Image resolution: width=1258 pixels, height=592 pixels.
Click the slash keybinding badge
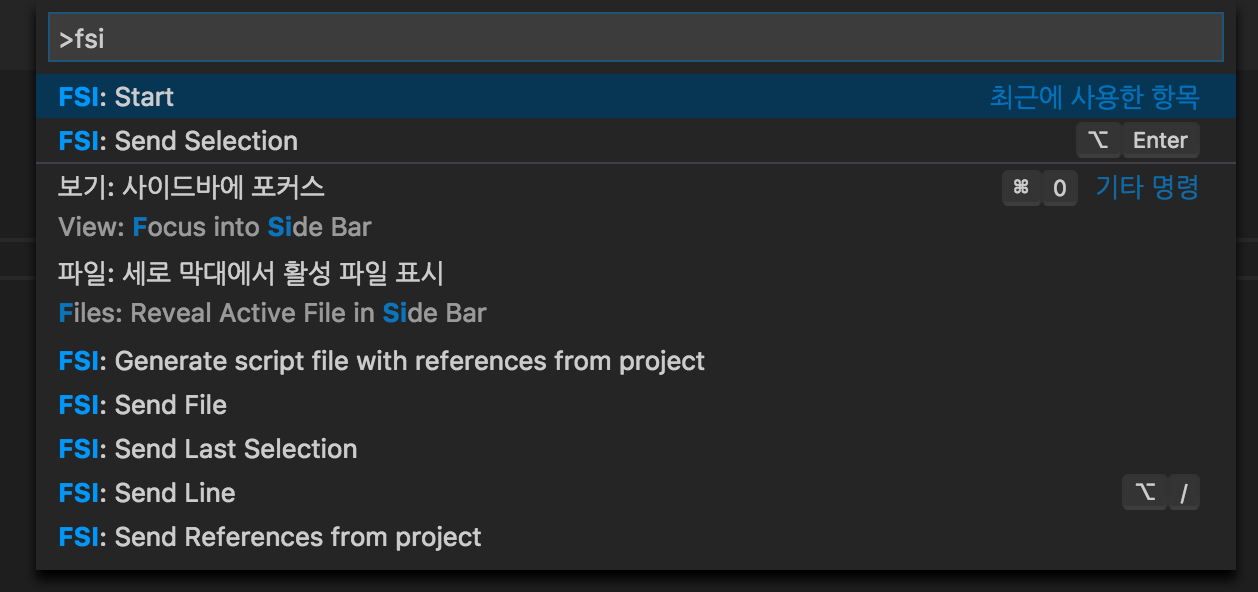pyautogui.click(x=1183, y=492)
